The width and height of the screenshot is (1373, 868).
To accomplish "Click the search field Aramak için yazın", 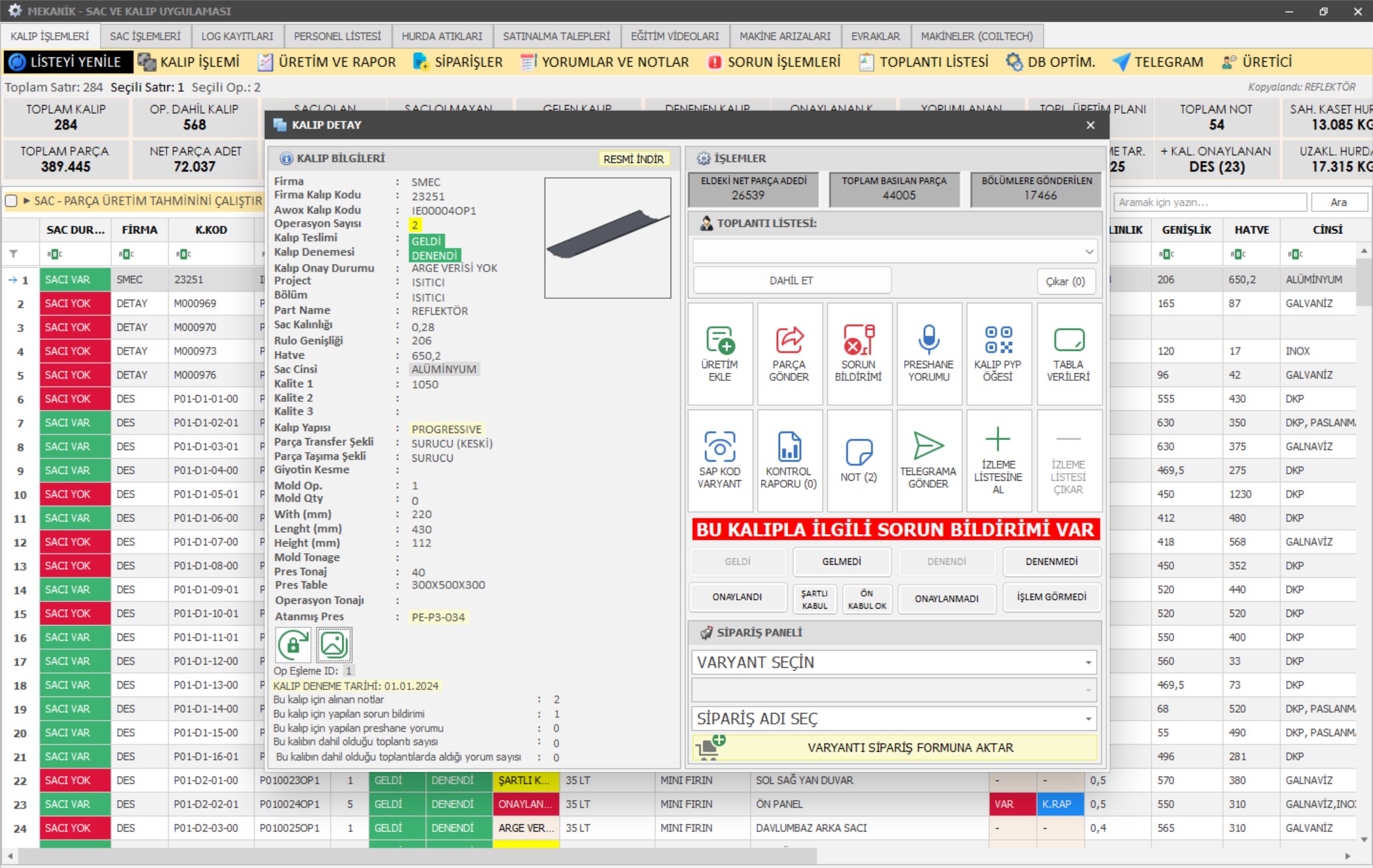I will point(1209,202).
